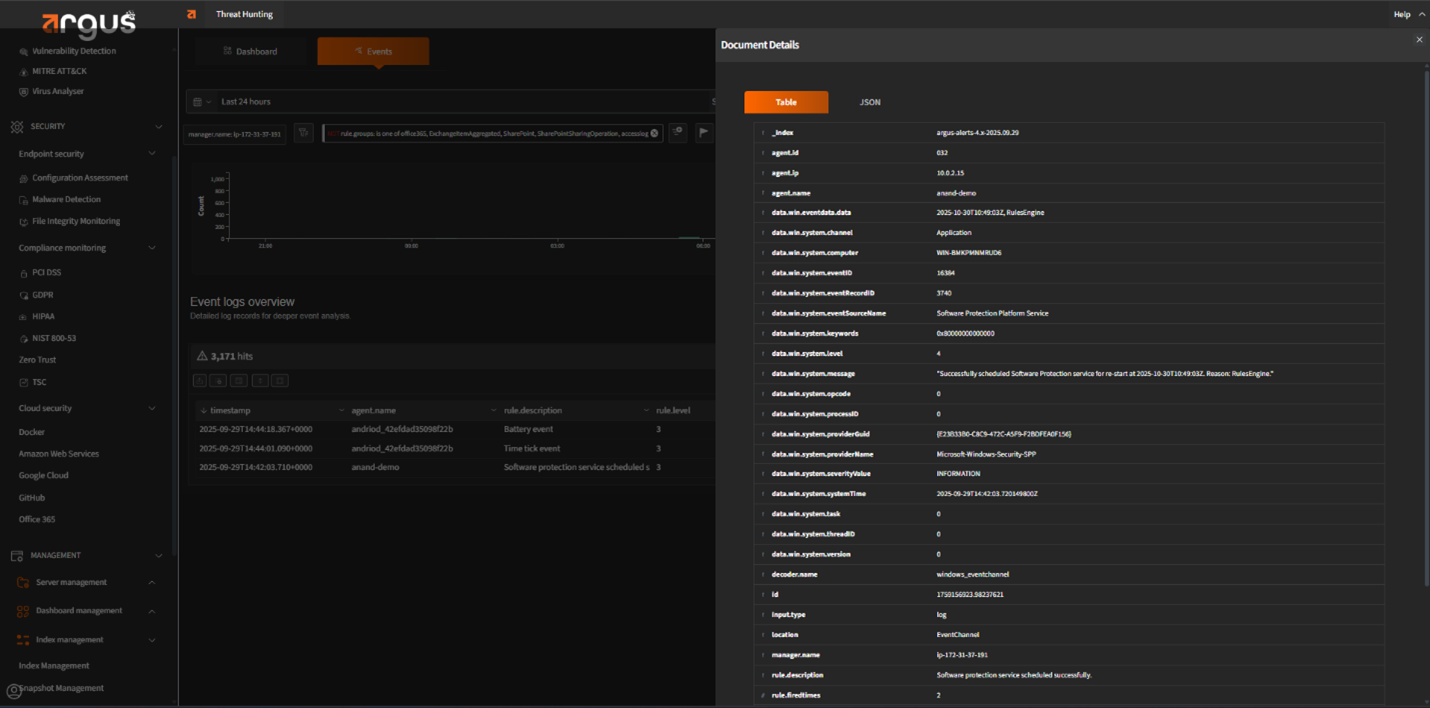
Task: Expand the Dashboard management section
Action: tap(152, 611)
